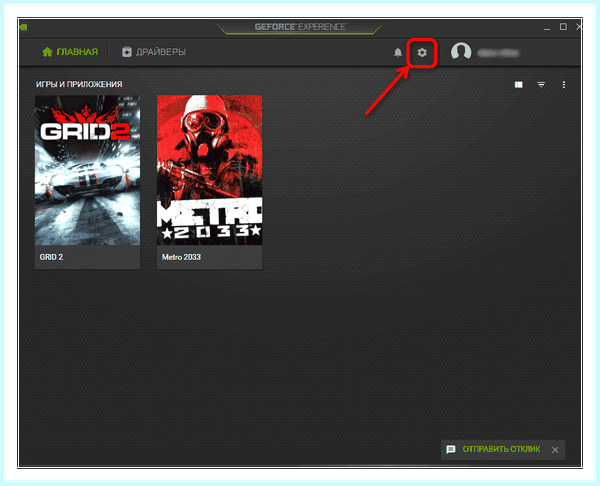Click the user avatar icon
This screenshot has height=486, width=600.
[x=461, y=52]
